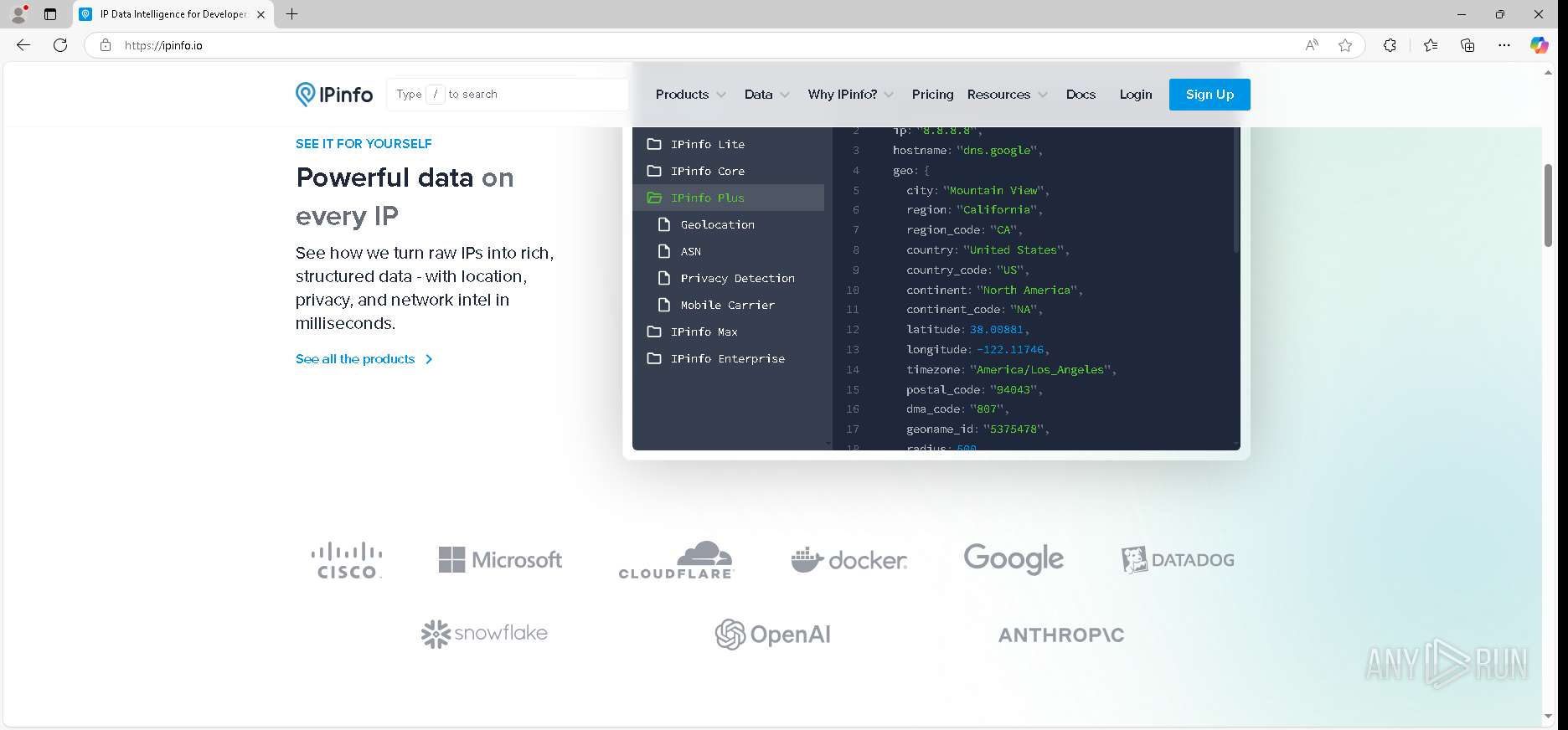This screenshot has width=1568, height=730.
Task: Click the "America/Los_Angeles" timezone value
Action: pyautogui.click(x=1040, y=369)
